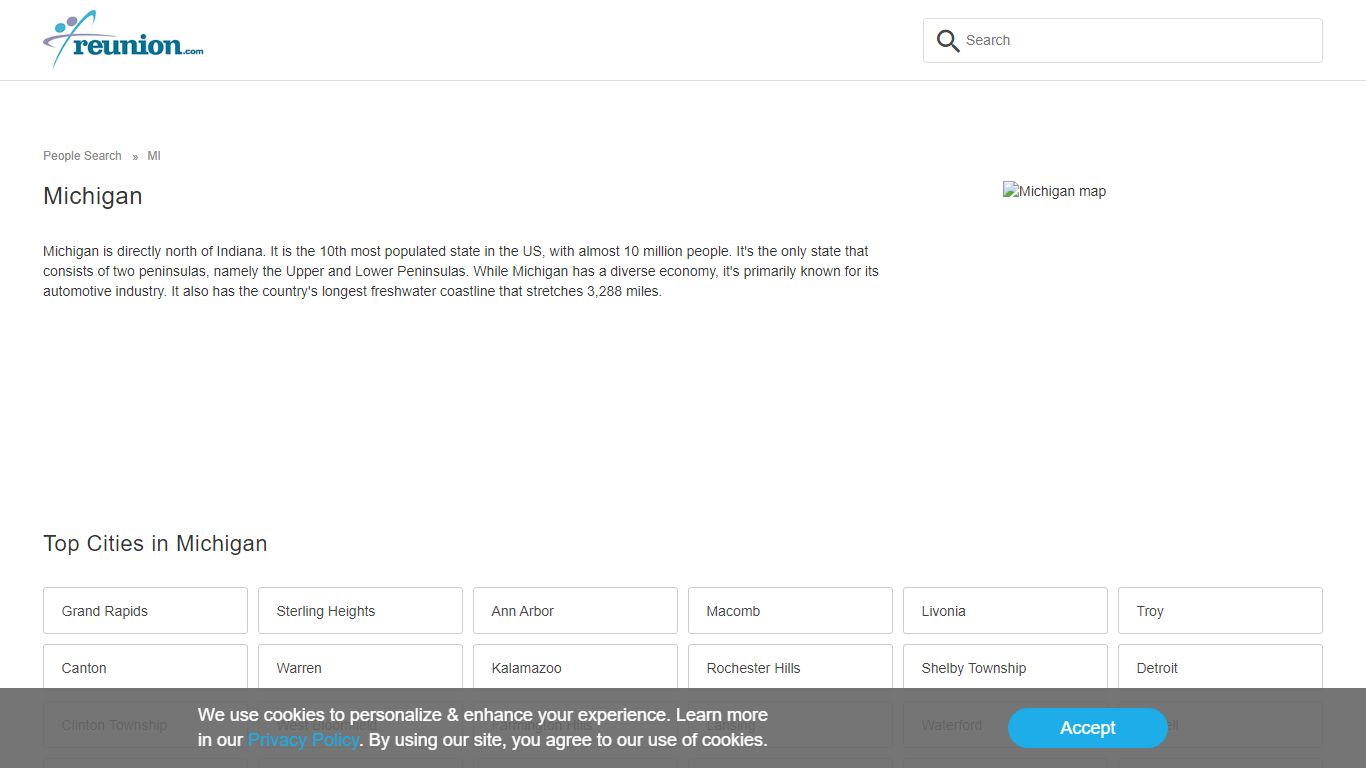The image size is (1366, 768).
Task: Click the reunion.com logo
Action: pos(123,40)
